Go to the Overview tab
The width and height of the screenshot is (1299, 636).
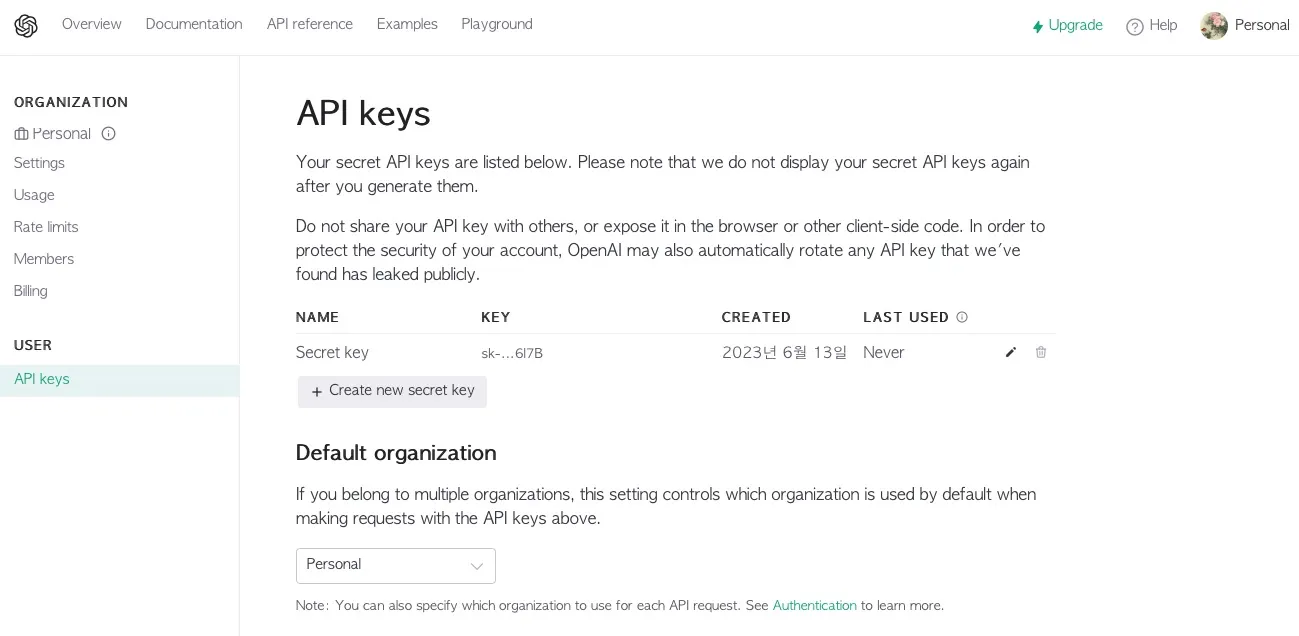point(92,24)
